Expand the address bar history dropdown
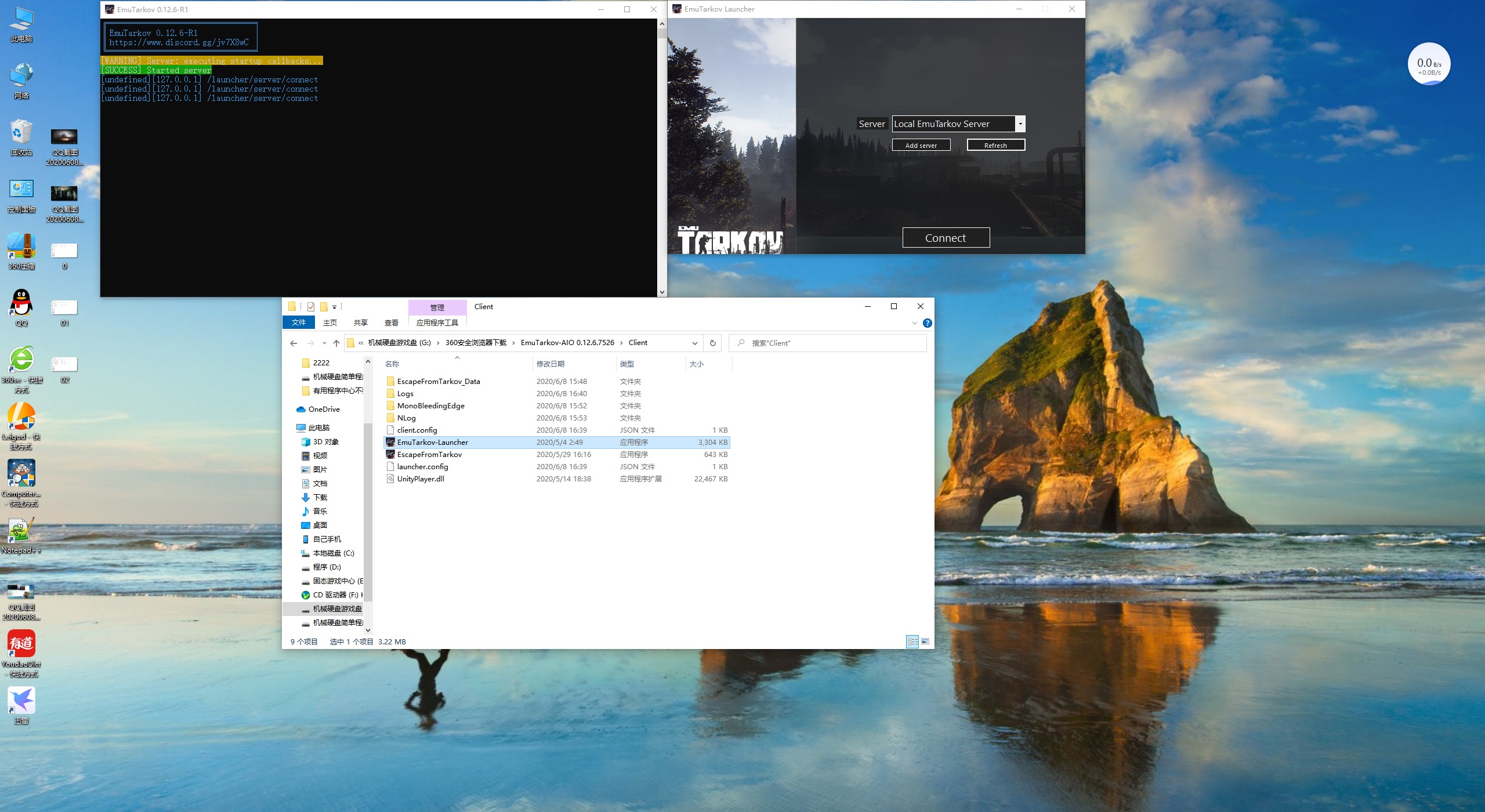This screenshot has height=812, width=1485. tap(694, 343)
